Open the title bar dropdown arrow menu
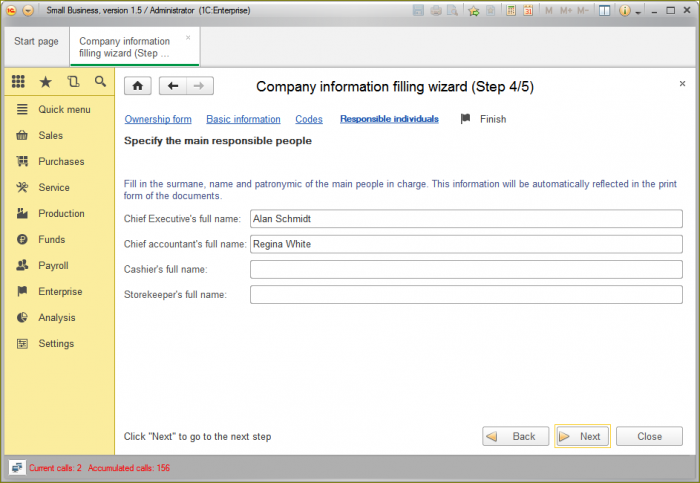The width and height of the screenshot is (700, 483). point(28,10)
